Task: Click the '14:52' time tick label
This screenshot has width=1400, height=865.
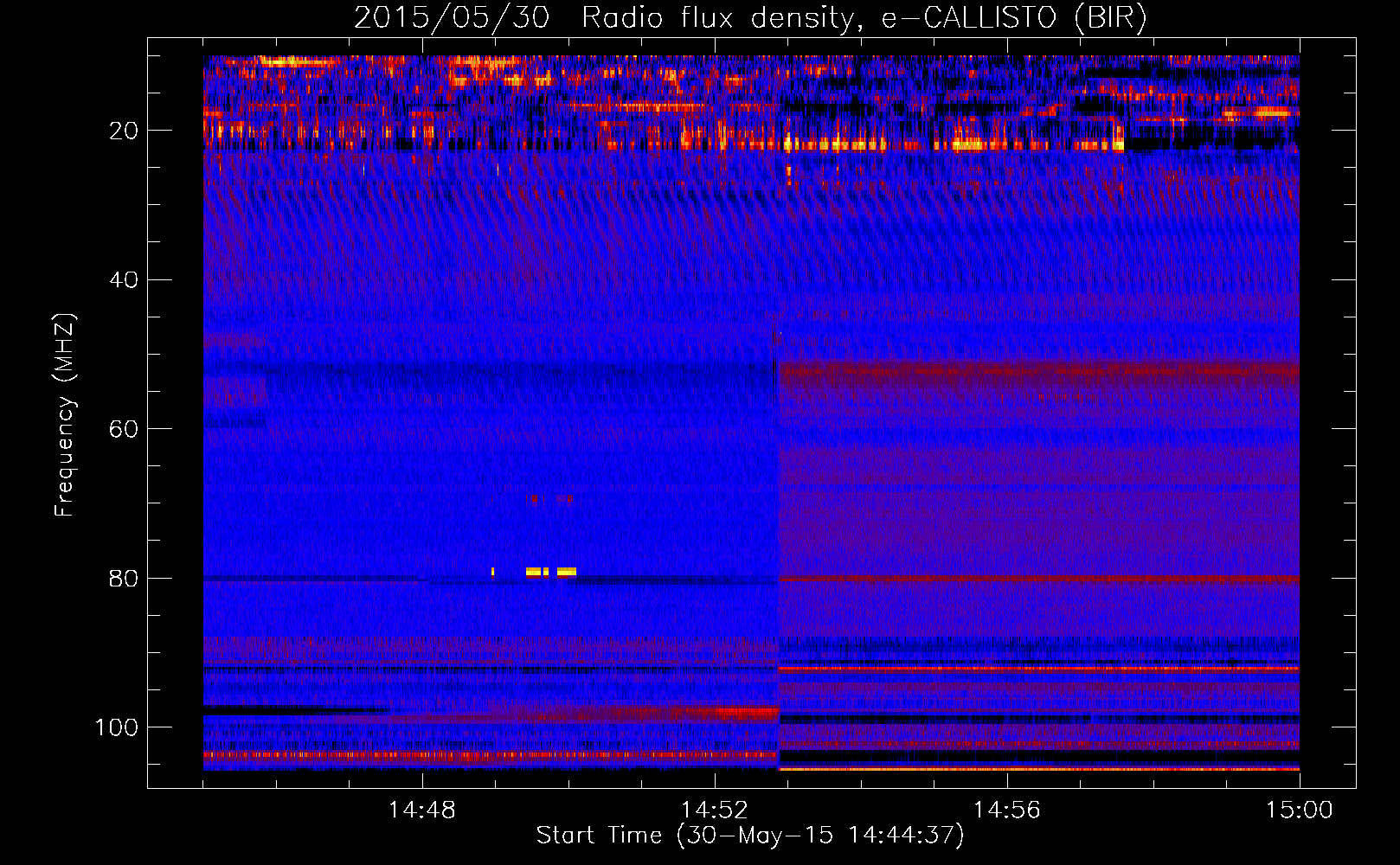Action: 715,811
